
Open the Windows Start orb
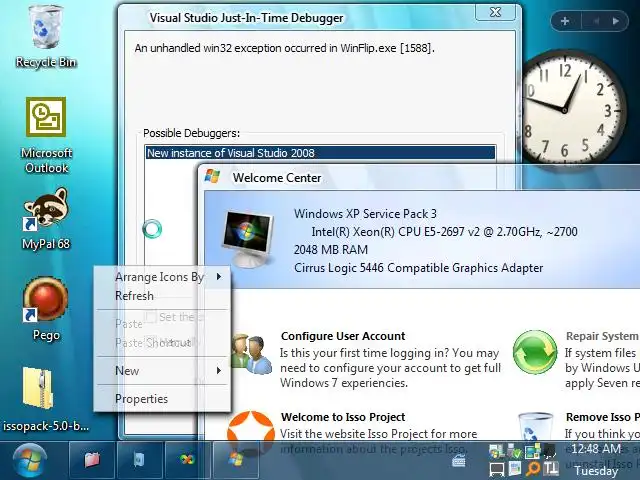pos(29,460)
